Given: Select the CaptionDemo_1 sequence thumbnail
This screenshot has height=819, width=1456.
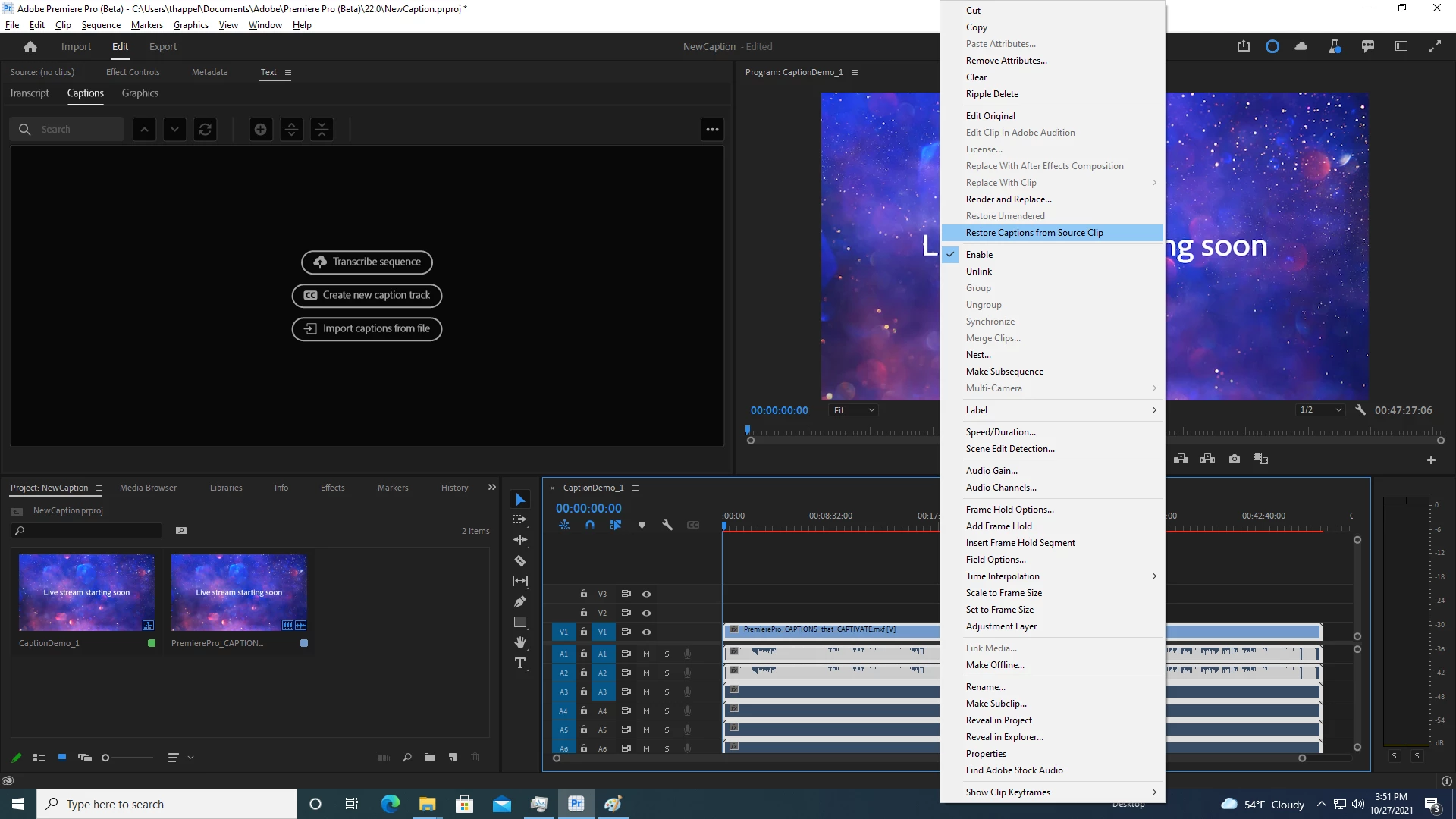Looking at the screenshot, I should [x=86, y=593].
